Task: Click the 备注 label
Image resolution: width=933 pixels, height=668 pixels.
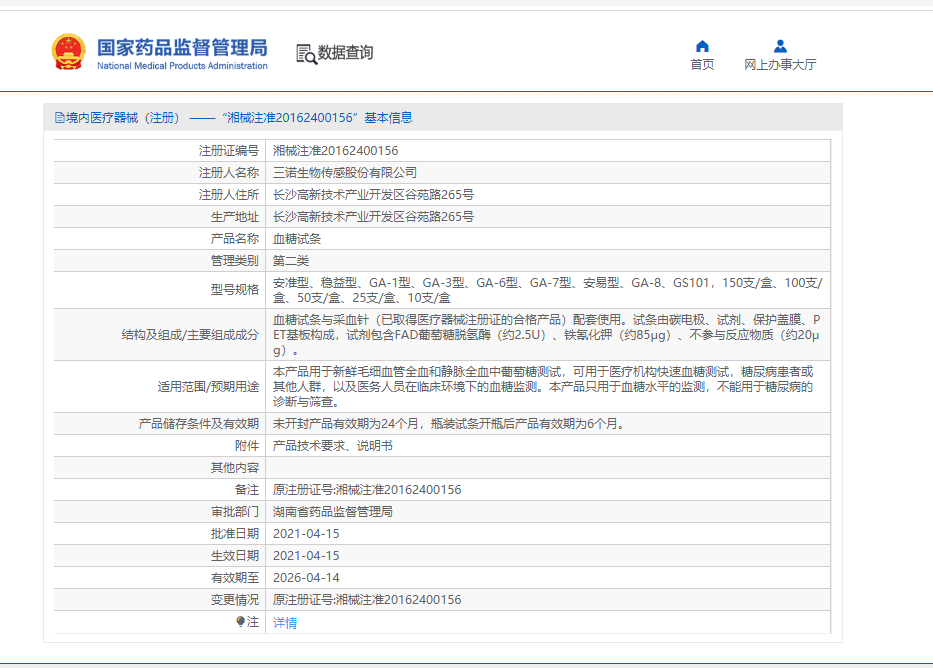Action: click(x=246, y=490)
